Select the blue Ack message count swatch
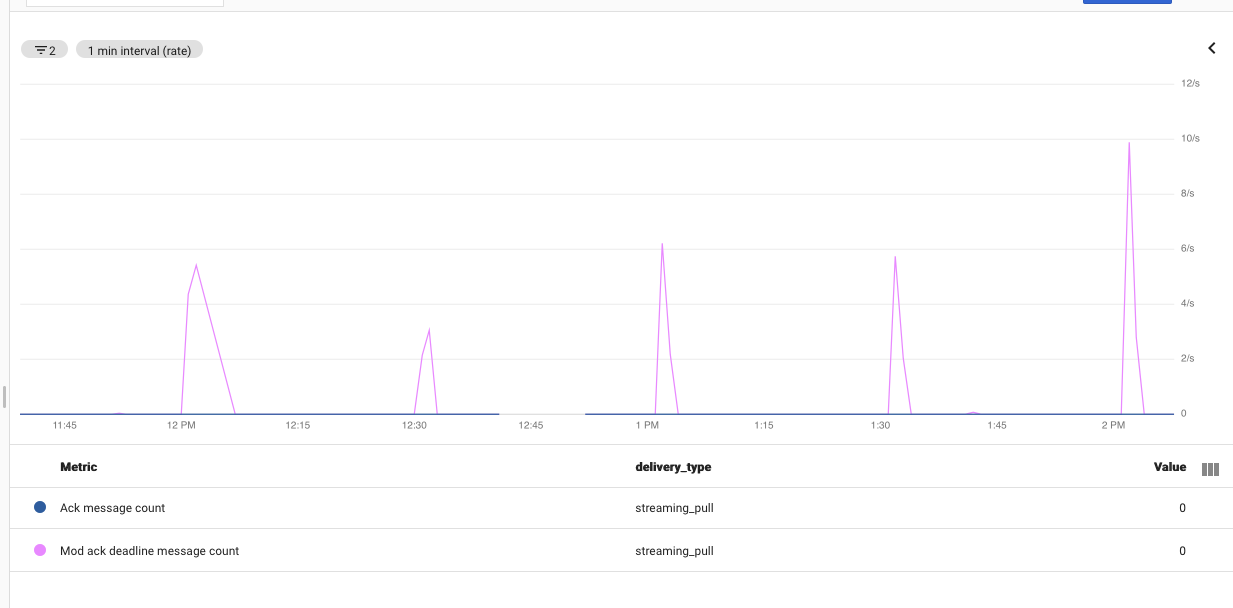This screenshot has height=608, width=1233. pos(40,508)
